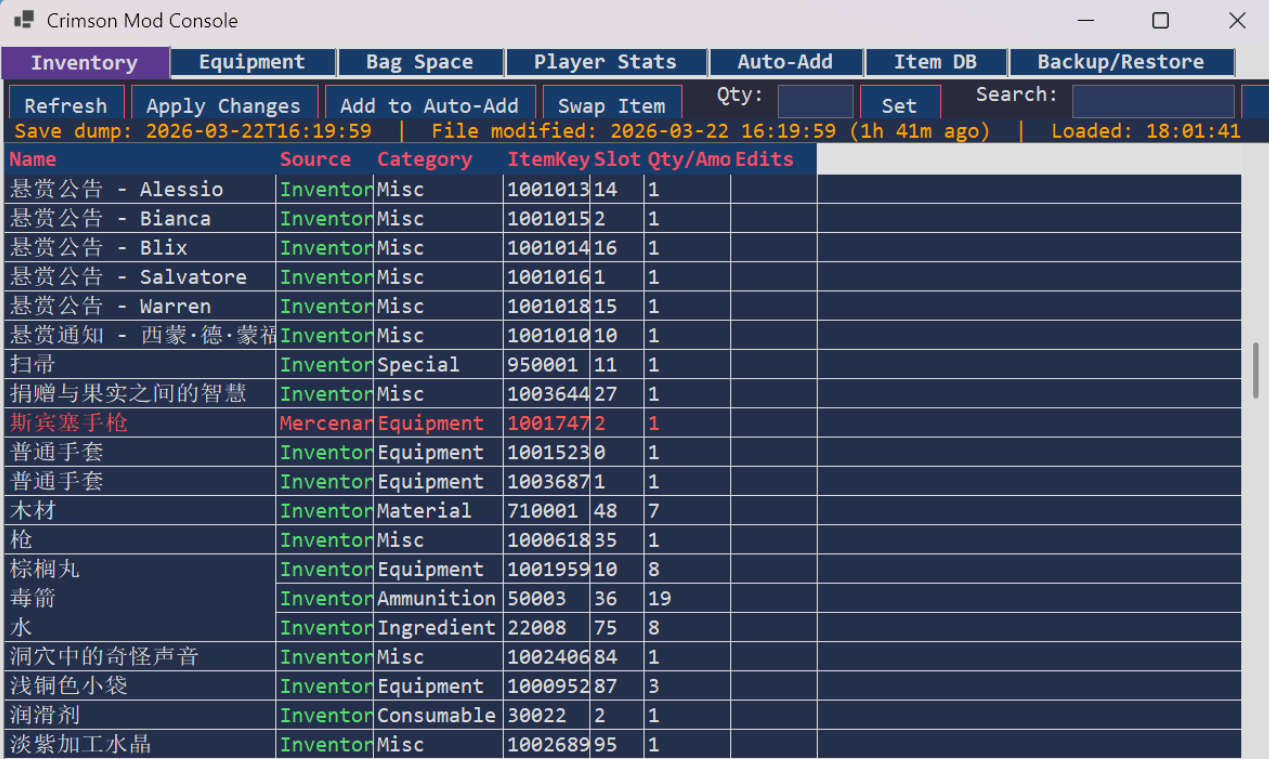Sort by the Name column header
Viewport: 1269px width, 759px height.
coord(33,160)
